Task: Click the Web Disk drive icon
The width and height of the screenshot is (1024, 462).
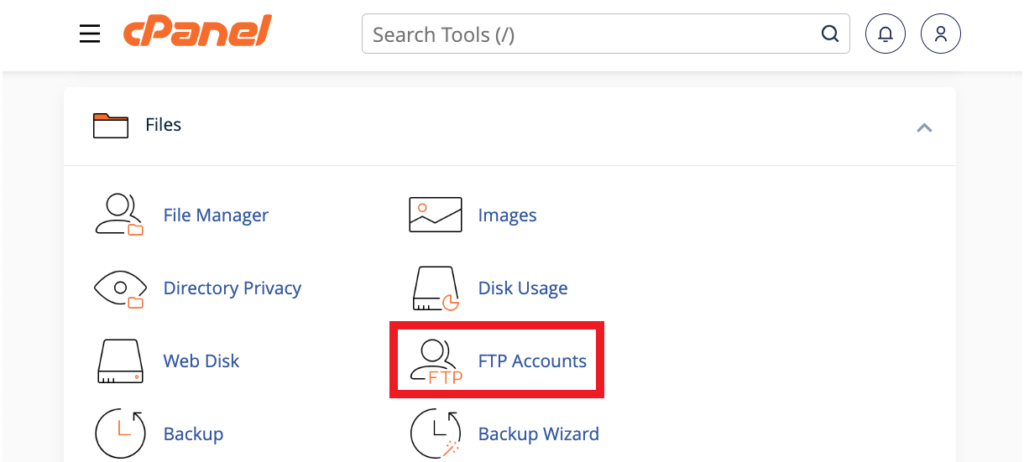Action: pyautogui.click(x=120, y=361)
